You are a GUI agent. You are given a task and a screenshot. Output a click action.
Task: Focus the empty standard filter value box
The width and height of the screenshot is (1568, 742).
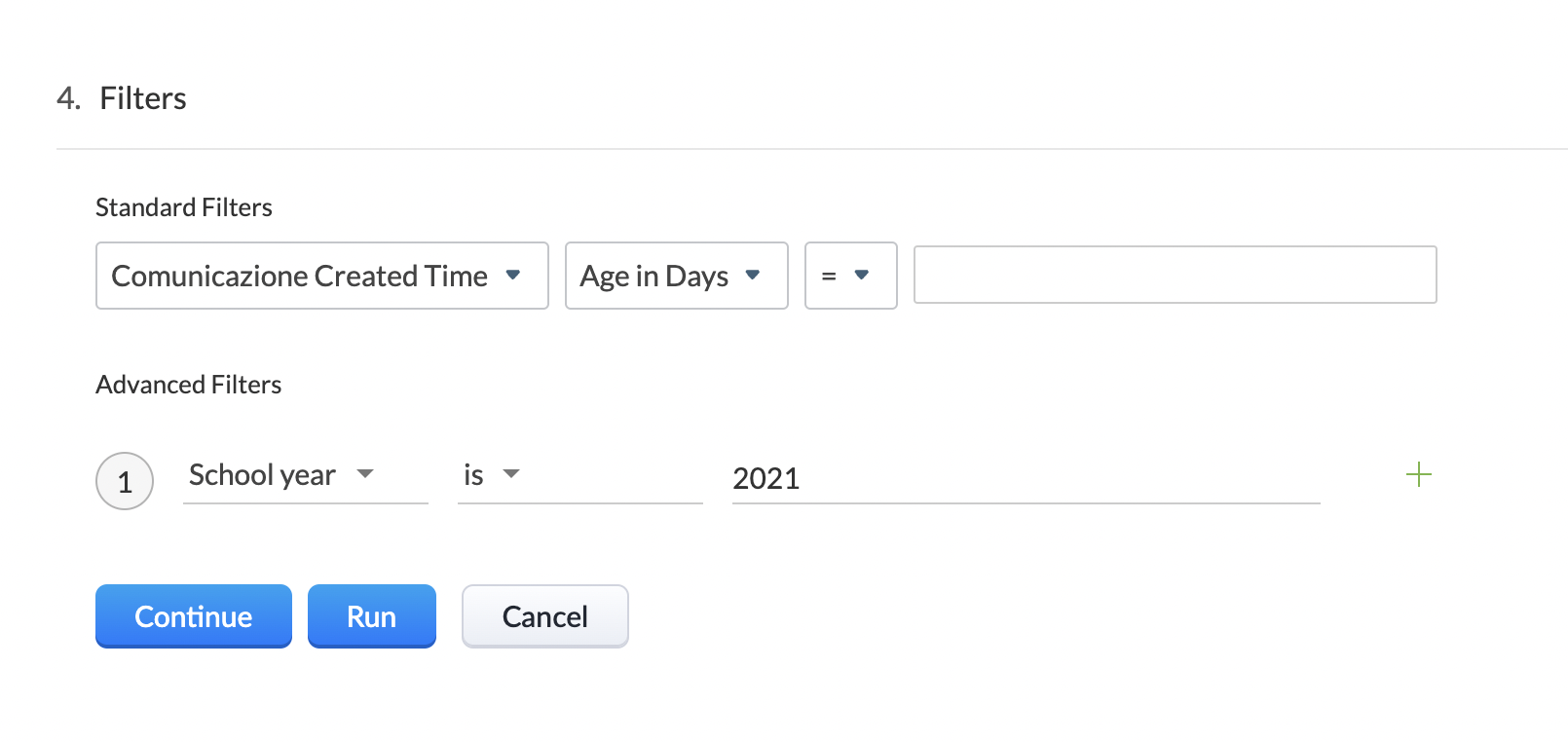1175,275
